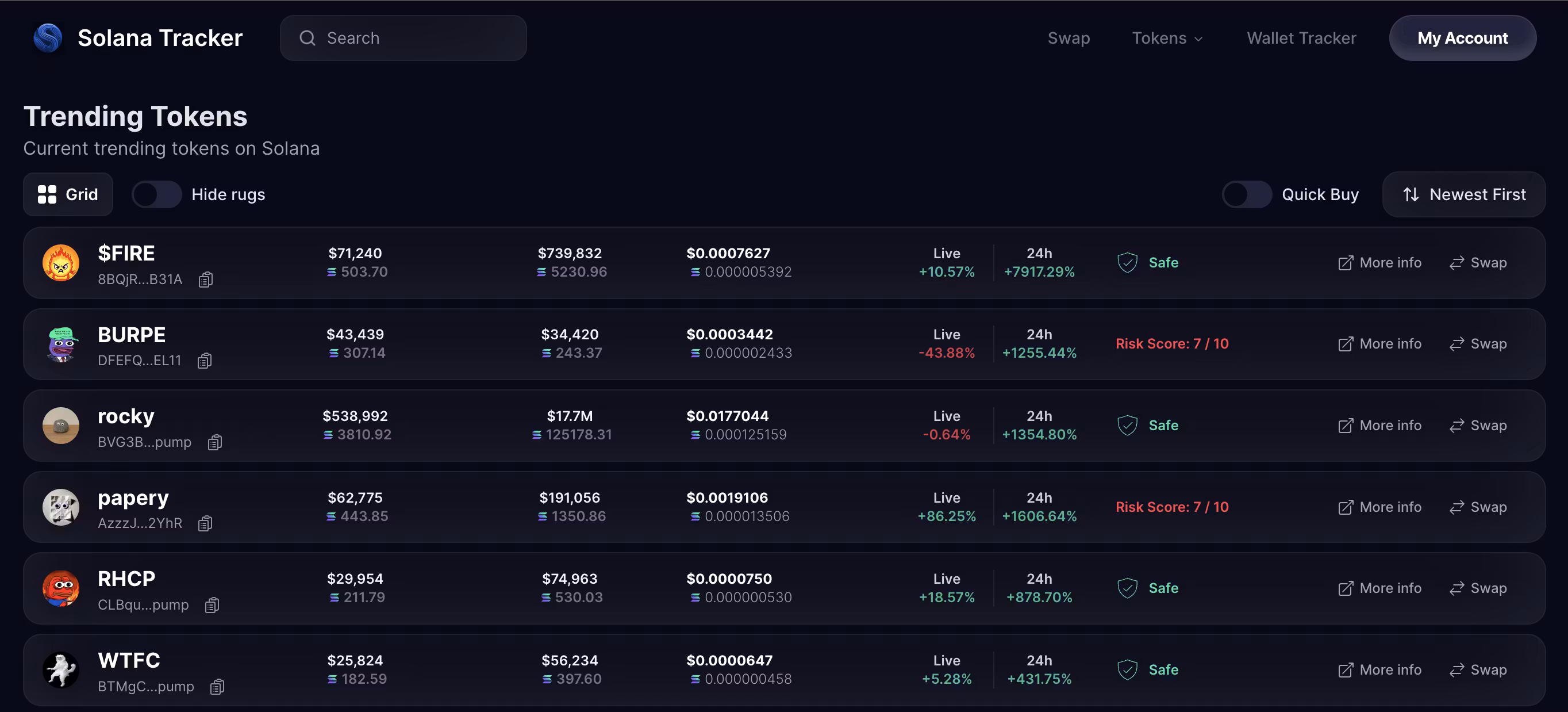Copy the papery token address
Viewport: 1568px width, 712px height.
(x=205, y=523)
